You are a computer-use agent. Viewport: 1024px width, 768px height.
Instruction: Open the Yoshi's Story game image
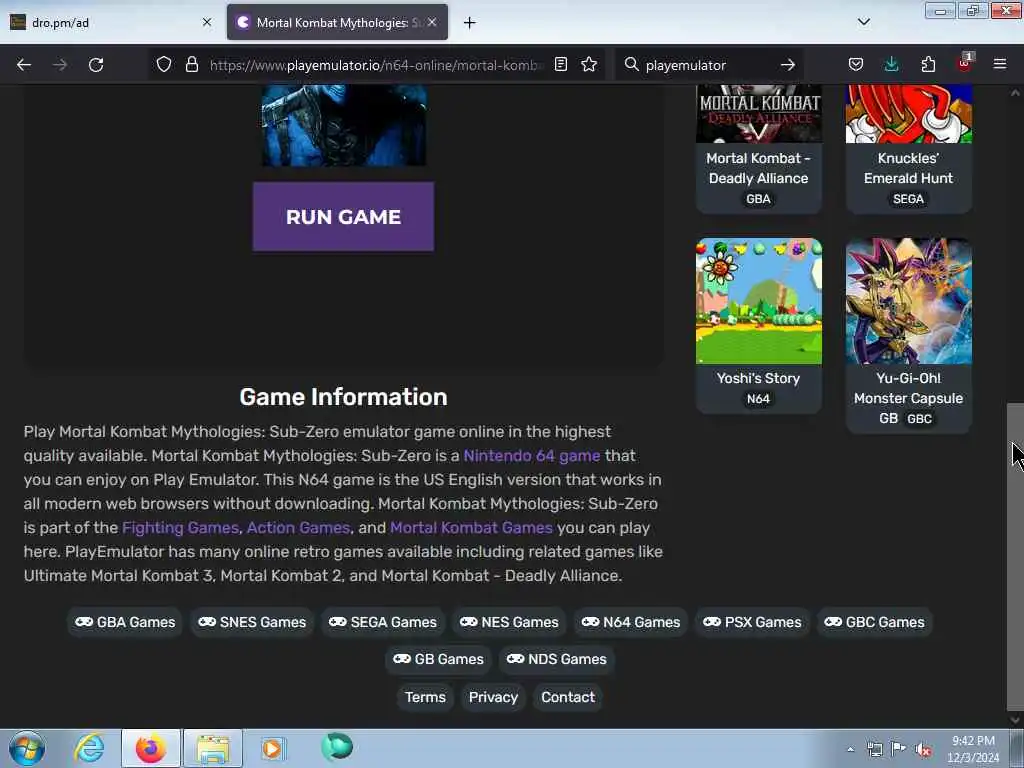759,301
